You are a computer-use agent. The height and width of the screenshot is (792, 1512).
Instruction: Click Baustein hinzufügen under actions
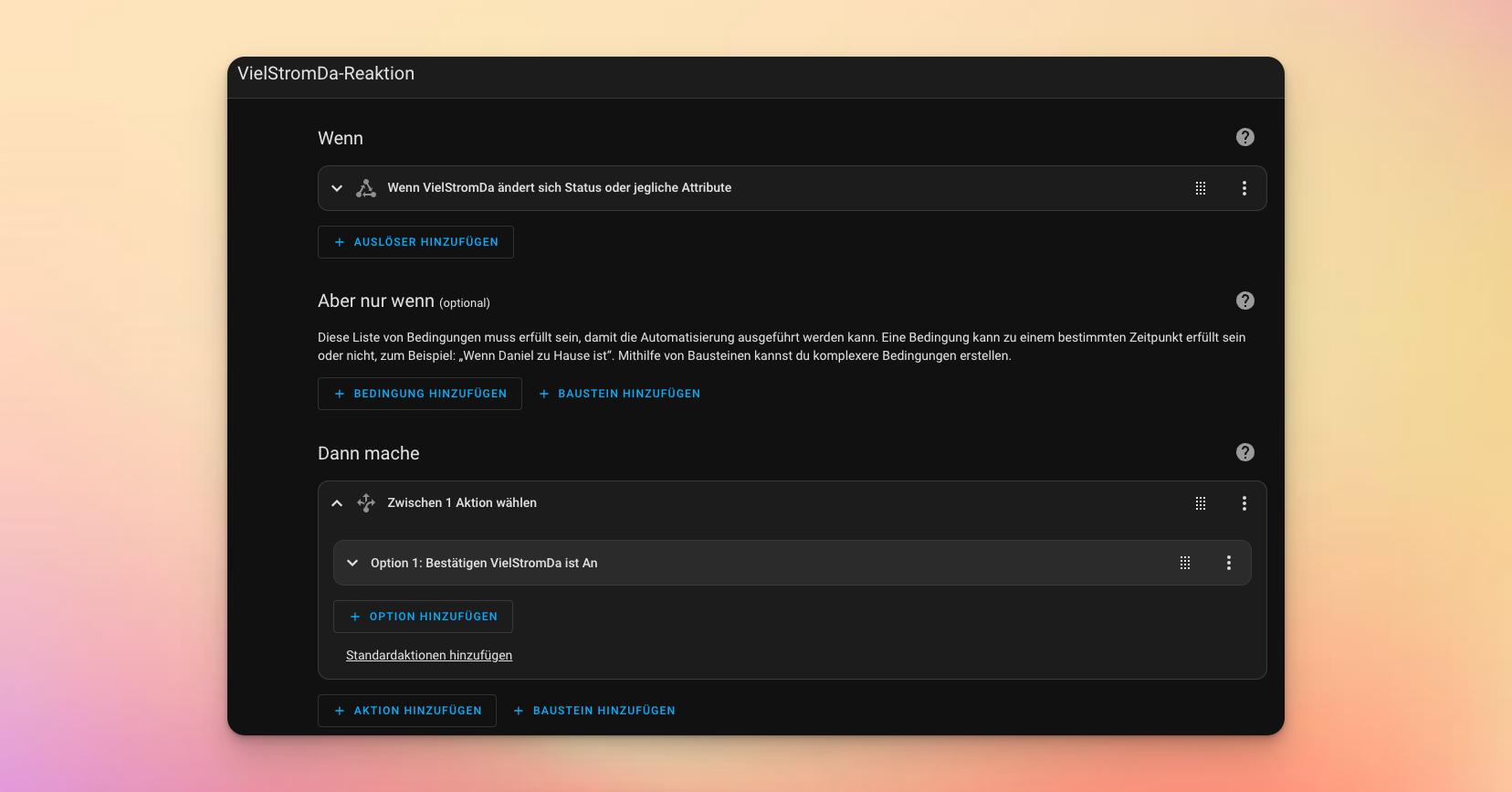pos(594,711)
